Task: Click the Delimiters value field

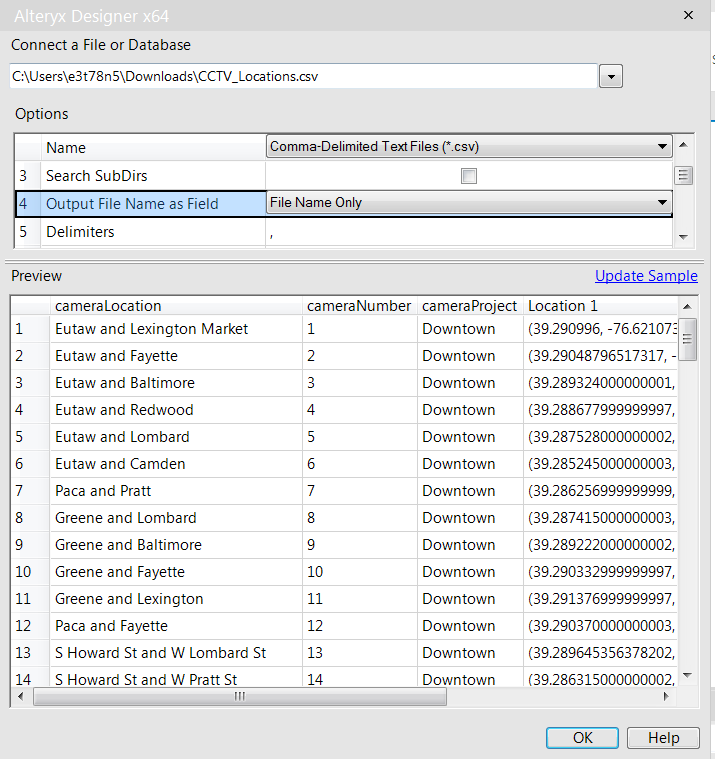Action: (468, 232)
